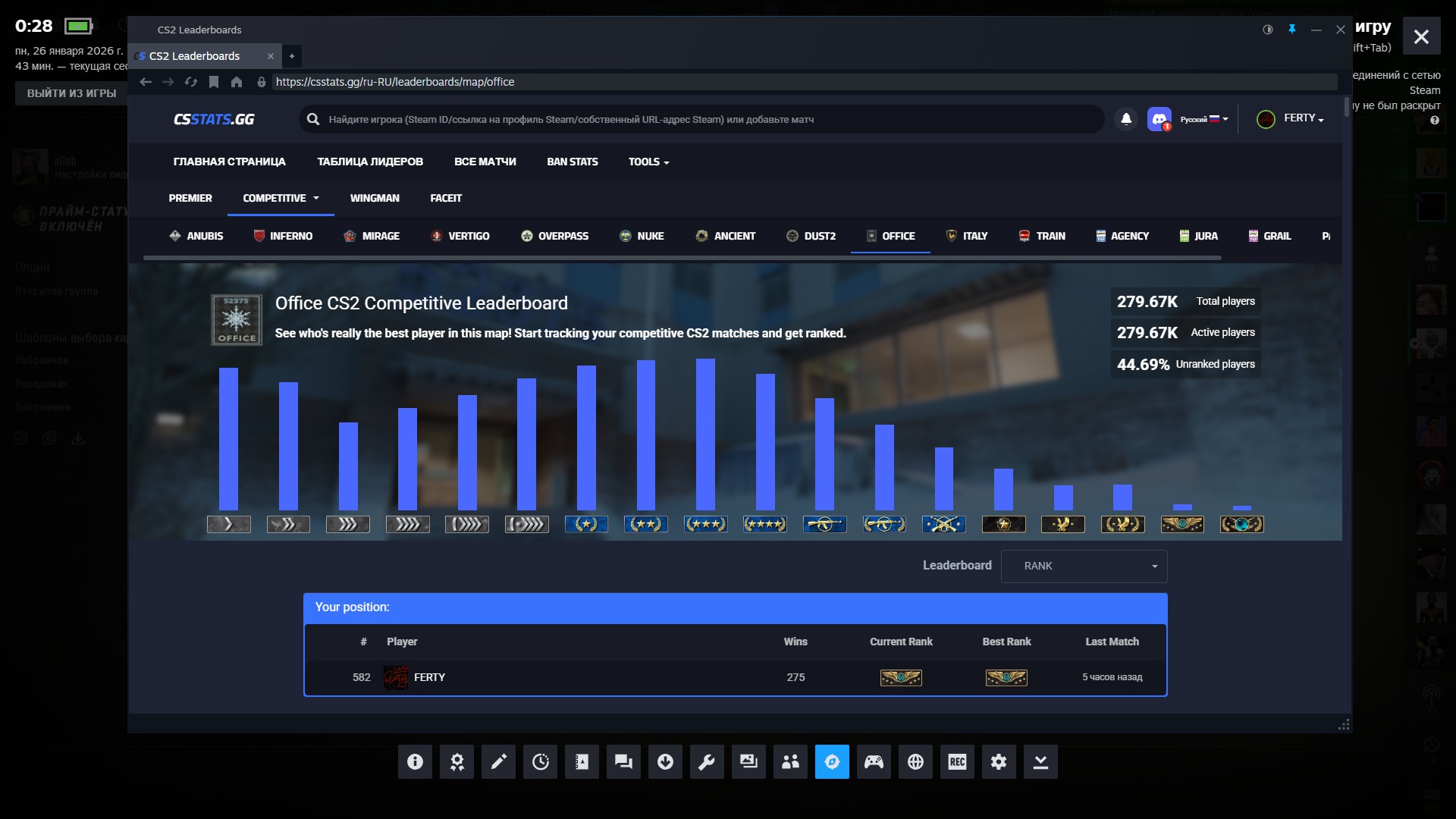Image resolution: width=1456 pixels, height=819 pixels.
Task: Click the ВЫЙТИ ИЗ ИГРЫ button
Action: (x=71, y=93)
